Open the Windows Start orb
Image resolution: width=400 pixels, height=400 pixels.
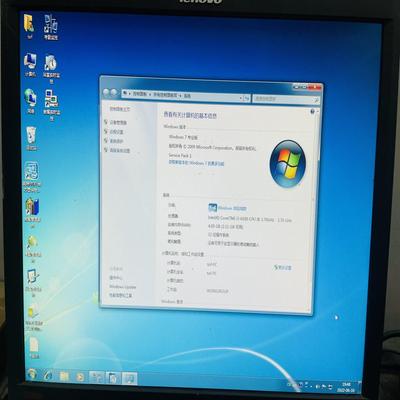pyautogui.click(x=32, y=374)
